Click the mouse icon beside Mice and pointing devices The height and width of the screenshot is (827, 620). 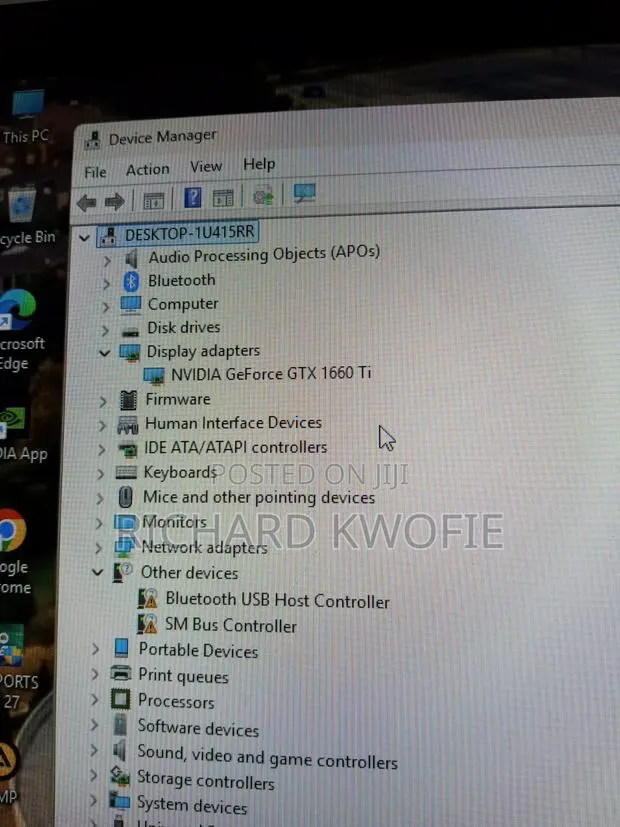point(125,497)
